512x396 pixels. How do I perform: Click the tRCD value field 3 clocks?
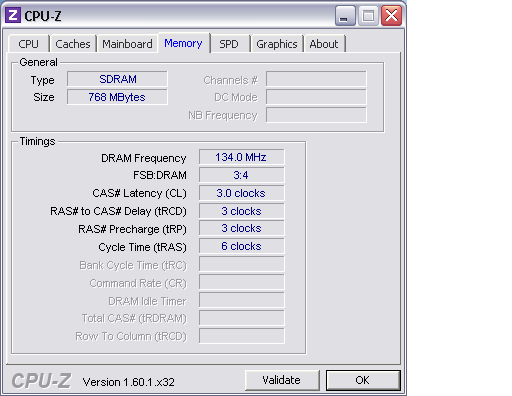click(242, 211)
